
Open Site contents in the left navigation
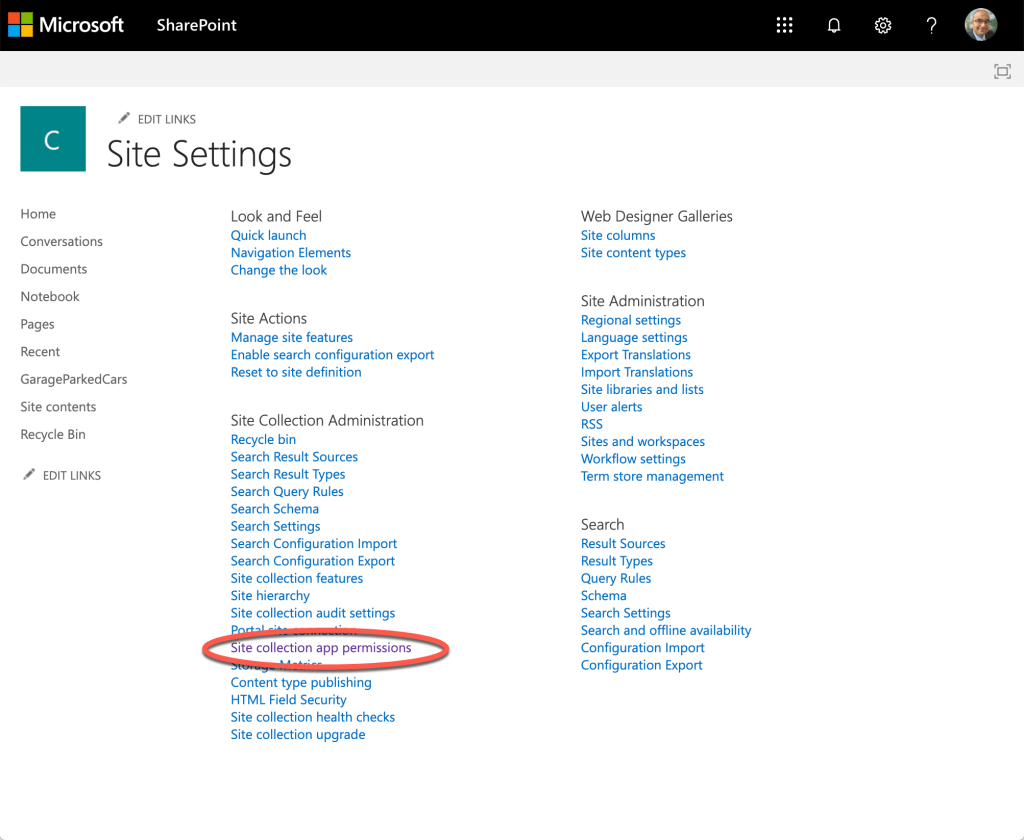pyautogui.click(x=58, y=407)
